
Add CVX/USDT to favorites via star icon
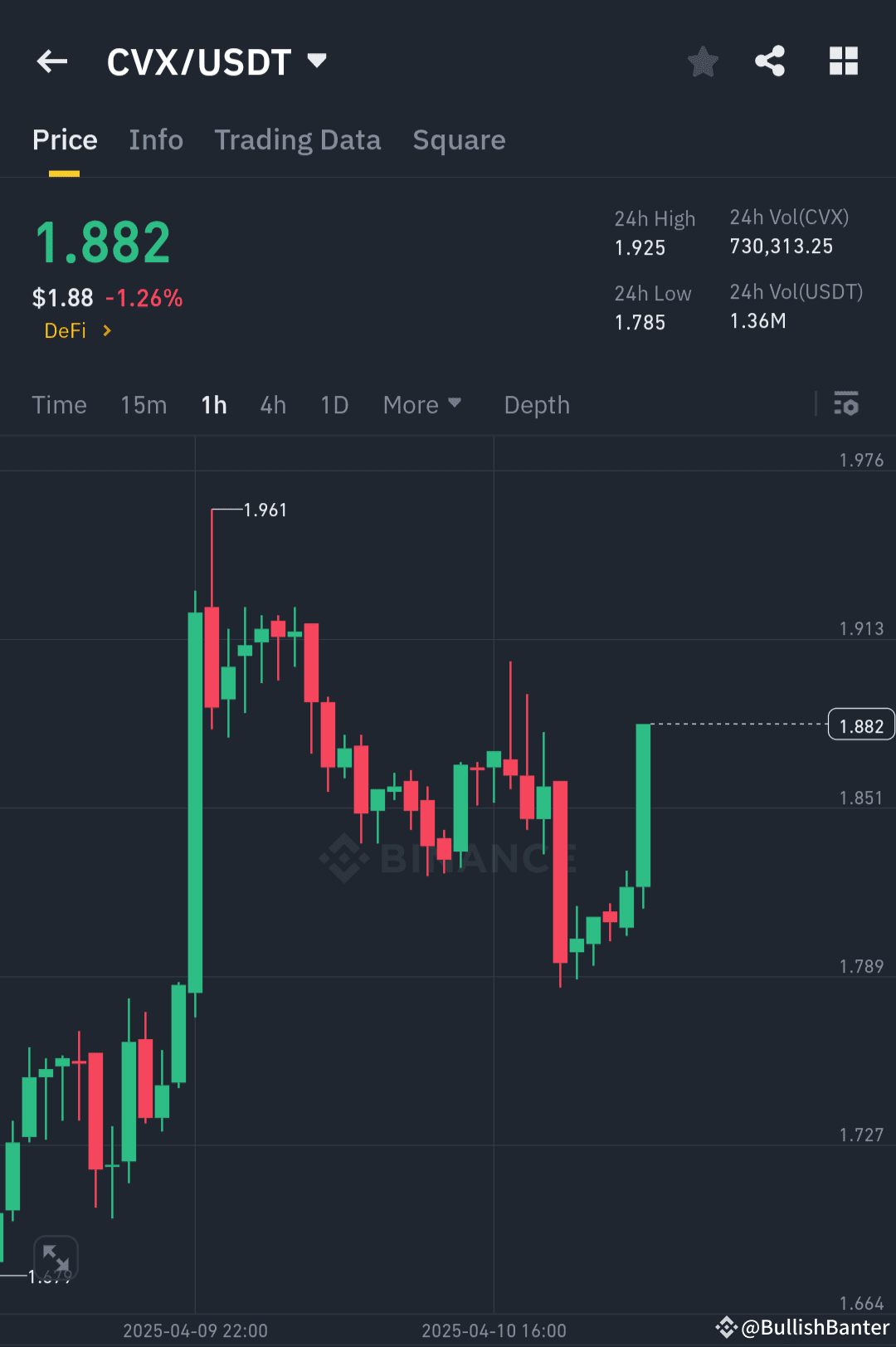click(x=703, y=61)
